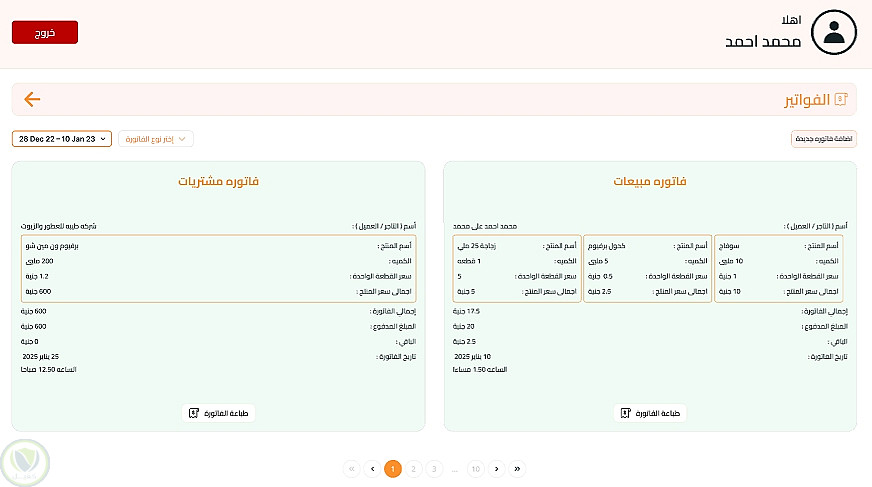Click the red خروج logout button

coord(45,32)
